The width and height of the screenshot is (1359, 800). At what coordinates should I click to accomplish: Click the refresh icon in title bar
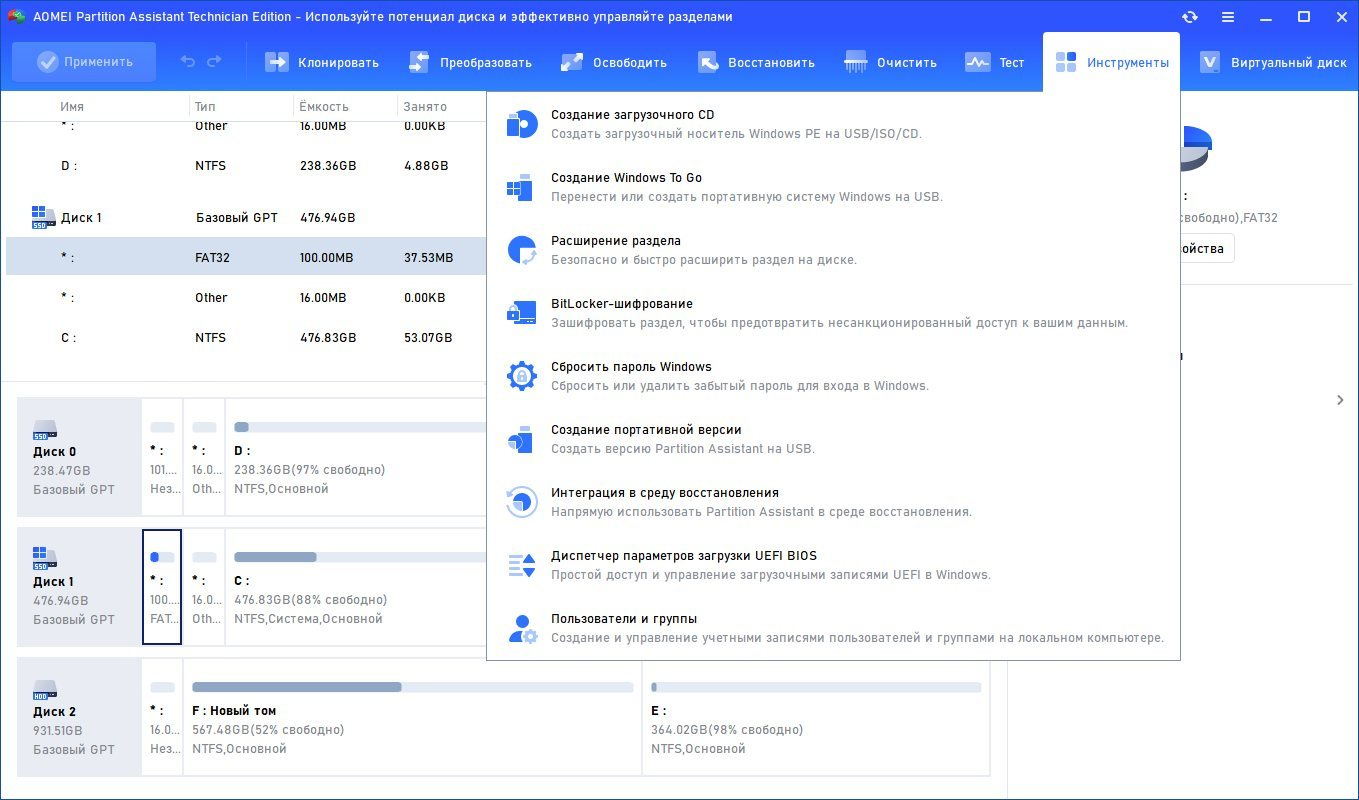click(x=1190, y=17)
